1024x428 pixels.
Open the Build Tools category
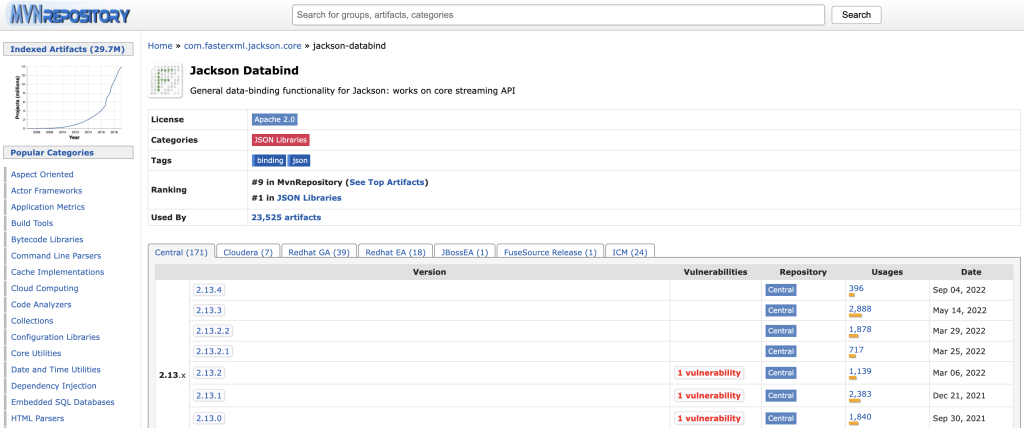click(32, 223)
